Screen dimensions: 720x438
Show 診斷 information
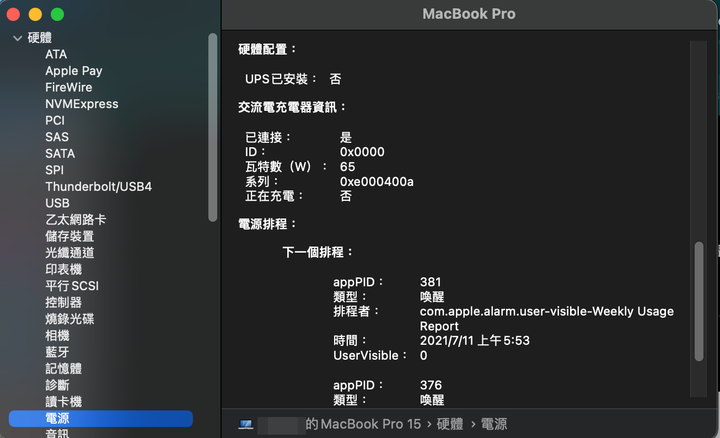[57, 385]
